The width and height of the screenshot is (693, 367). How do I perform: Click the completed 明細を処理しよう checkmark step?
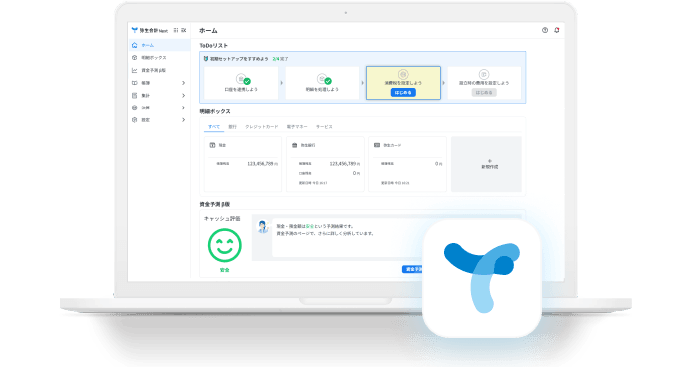pyautogui.click(x=322, y=83)
